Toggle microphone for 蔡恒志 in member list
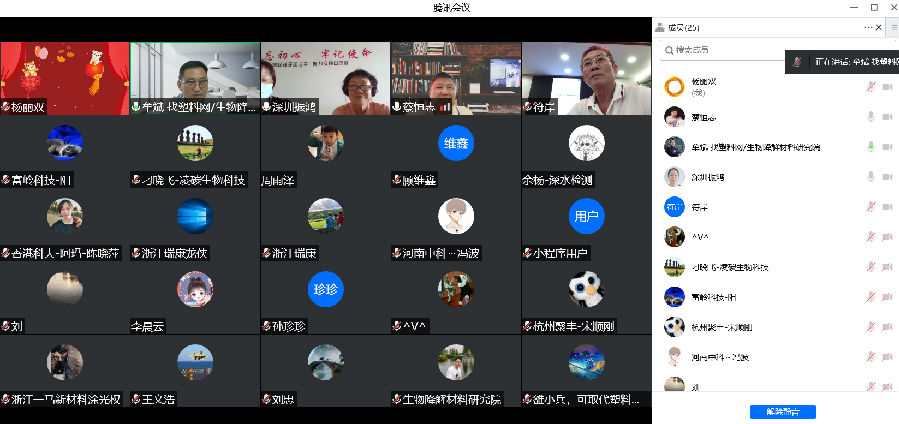899x424 pixels. [x=870, y=117]
